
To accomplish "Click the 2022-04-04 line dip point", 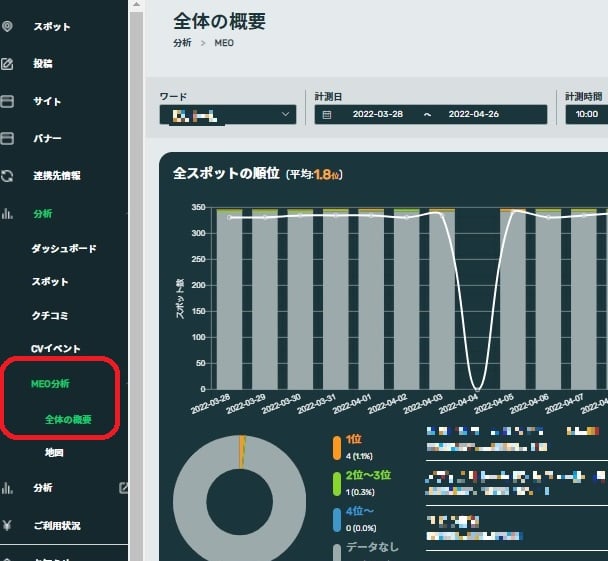I will click(477, 389).
